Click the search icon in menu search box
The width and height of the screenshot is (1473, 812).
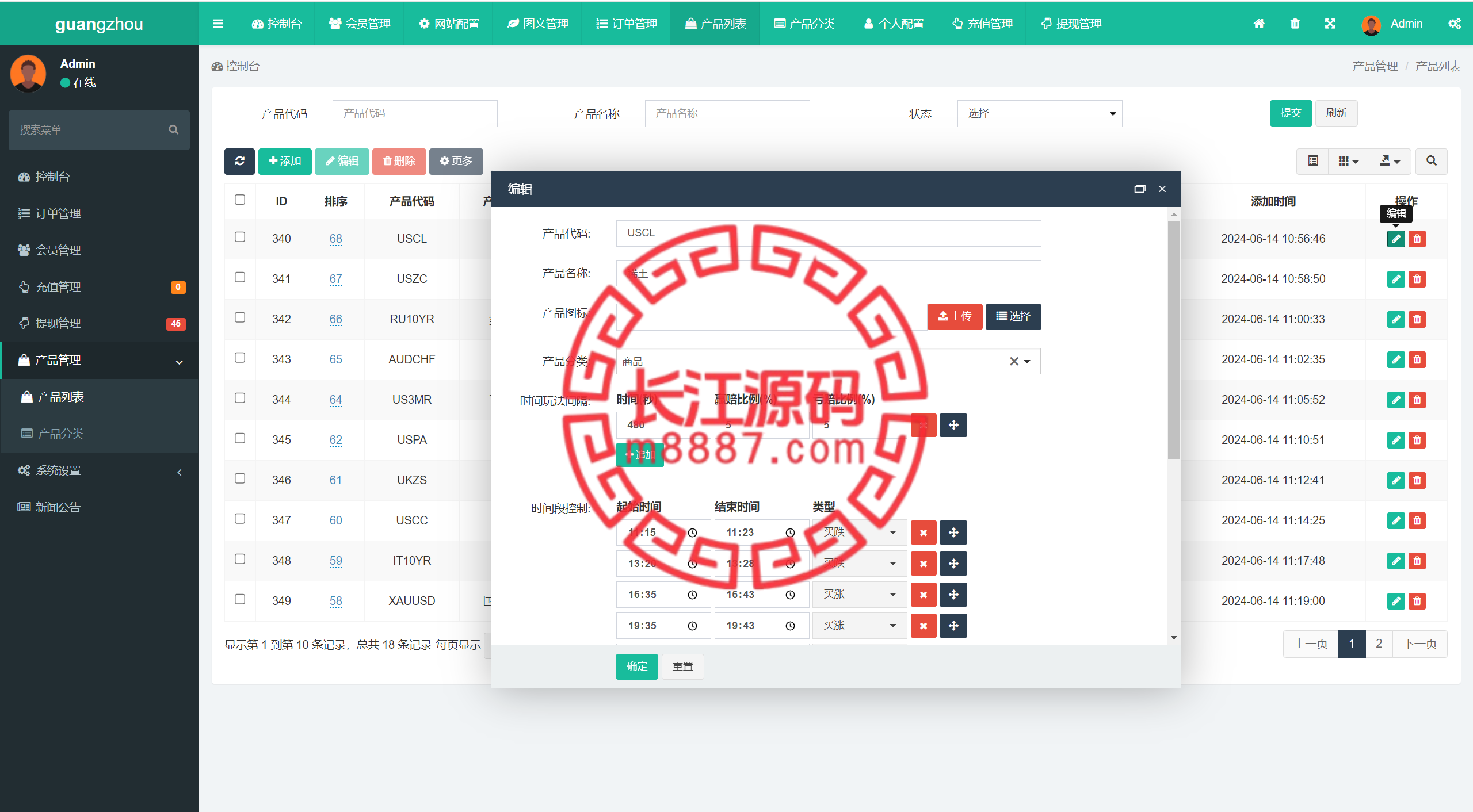(x=173, y=130)
